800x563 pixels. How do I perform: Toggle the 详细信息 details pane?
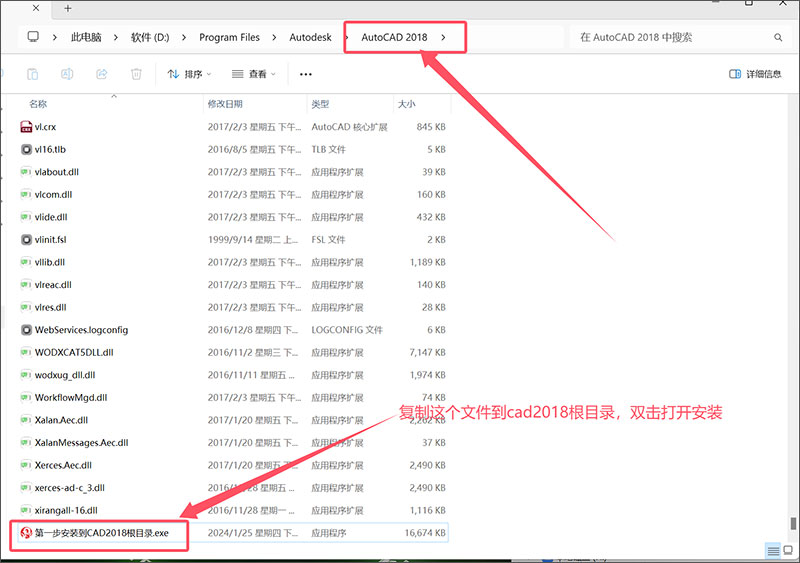[x=755, y=74]
